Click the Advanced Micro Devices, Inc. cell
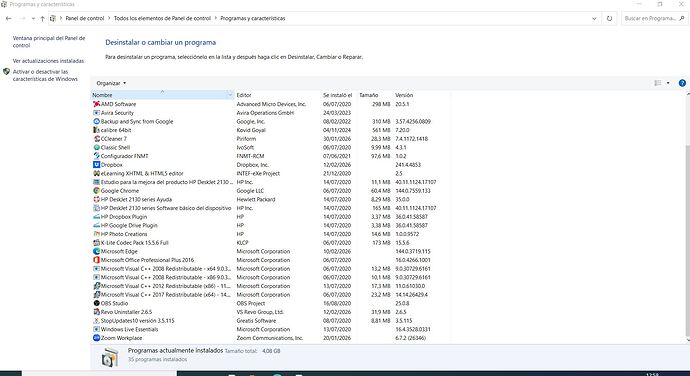Screen dimensions: 690x376 271,104
